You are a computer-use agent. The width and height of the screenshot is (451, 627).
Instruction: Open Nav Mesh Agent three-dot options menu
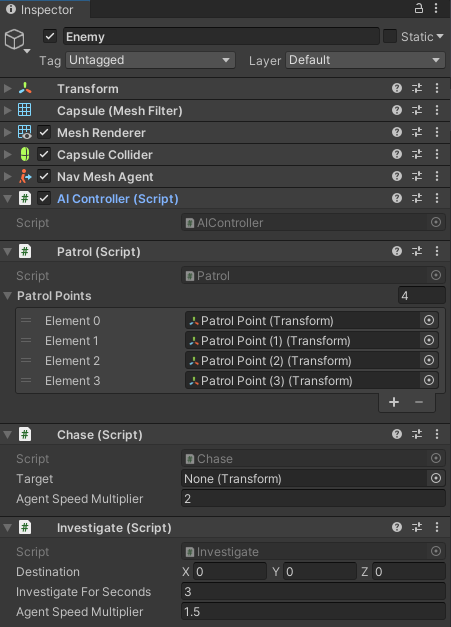(437, 176)
